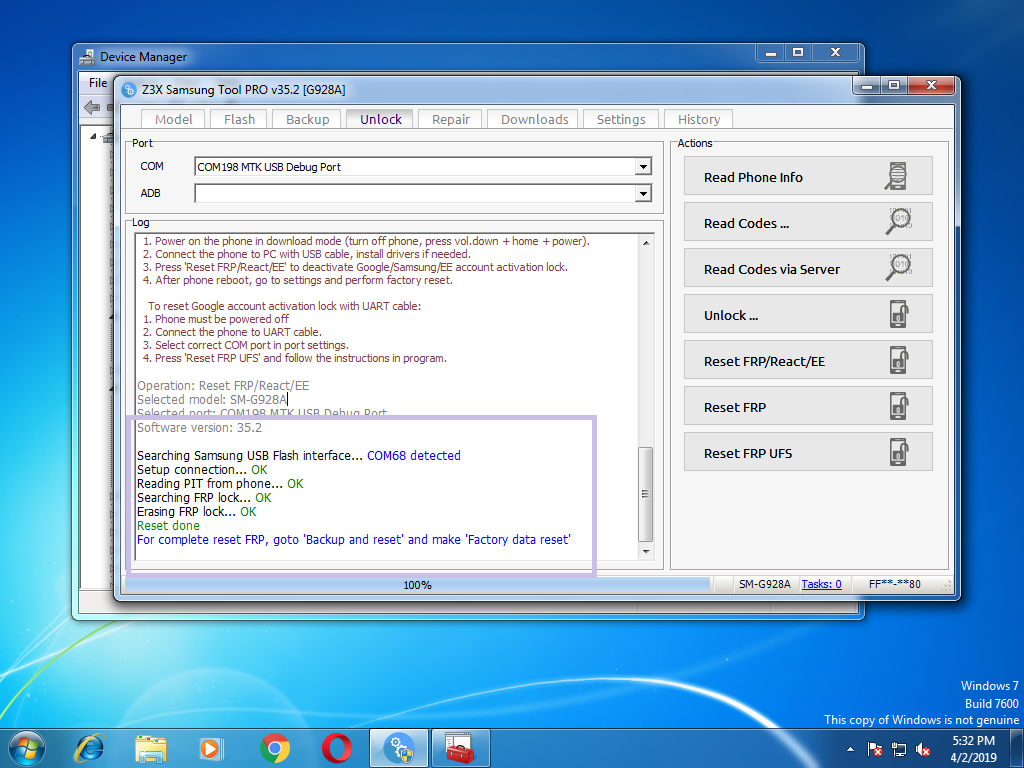Open Windows Explorer folder from taskbar
The image size is (1024, 768).
pos(151,748)
